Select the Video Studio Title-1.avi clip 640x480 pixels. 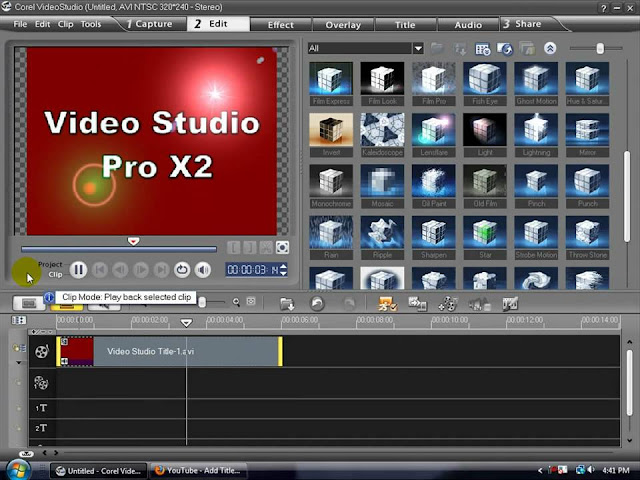coord(169,351)
